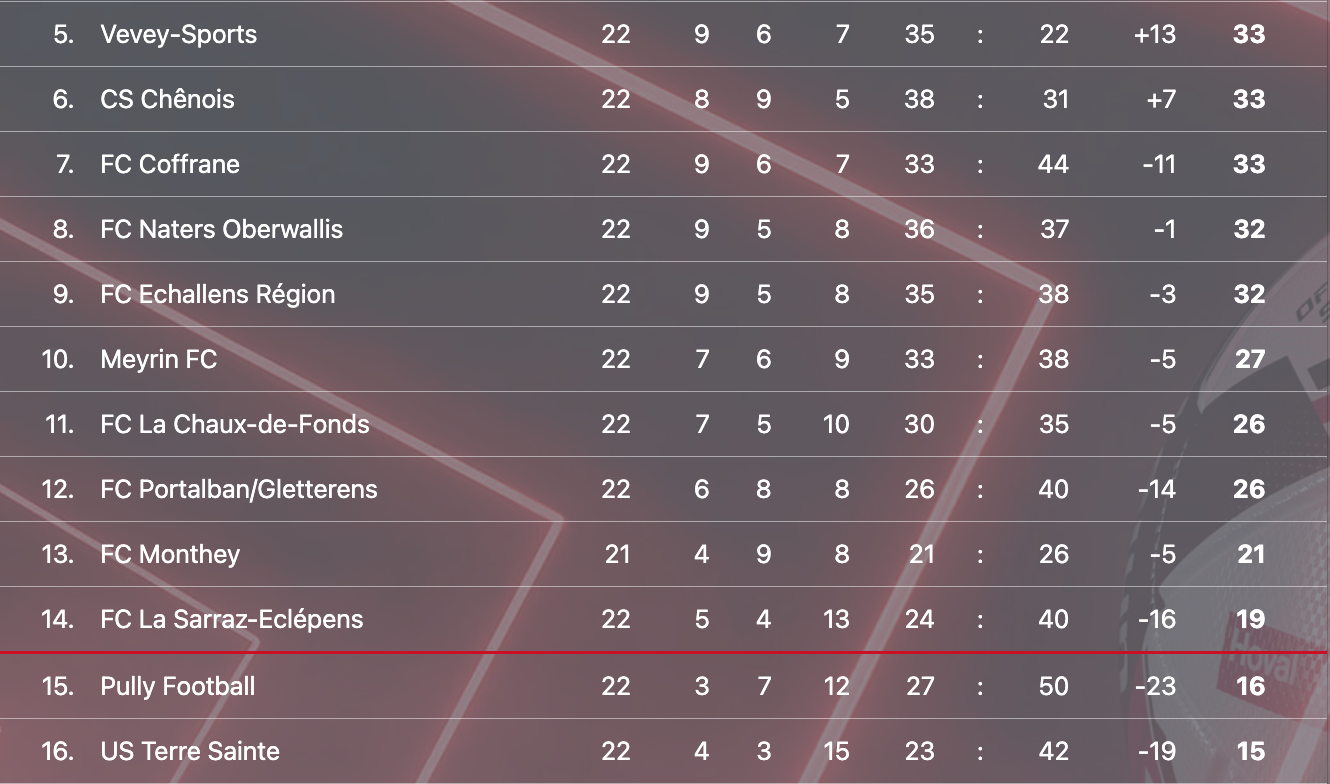Open the Pully Football team page
1330x784 pixels.
click(177, 686)
